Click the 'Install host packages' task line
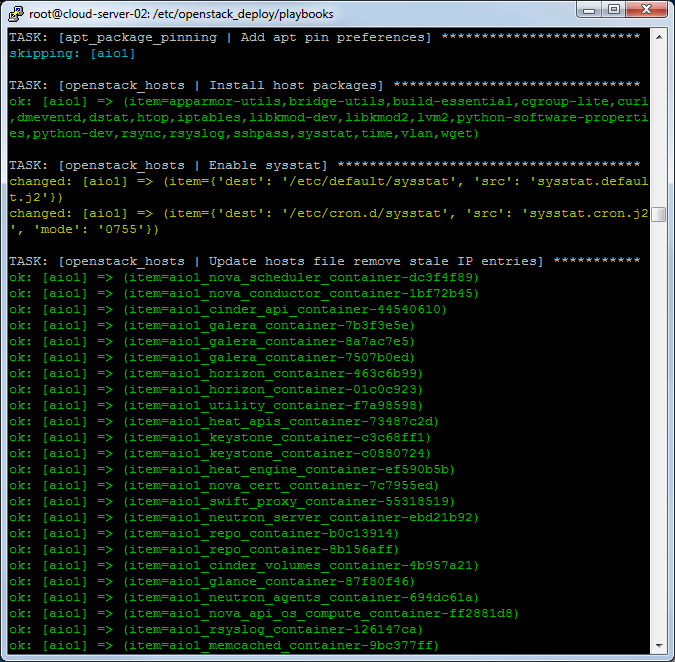 tap(325, 85)
